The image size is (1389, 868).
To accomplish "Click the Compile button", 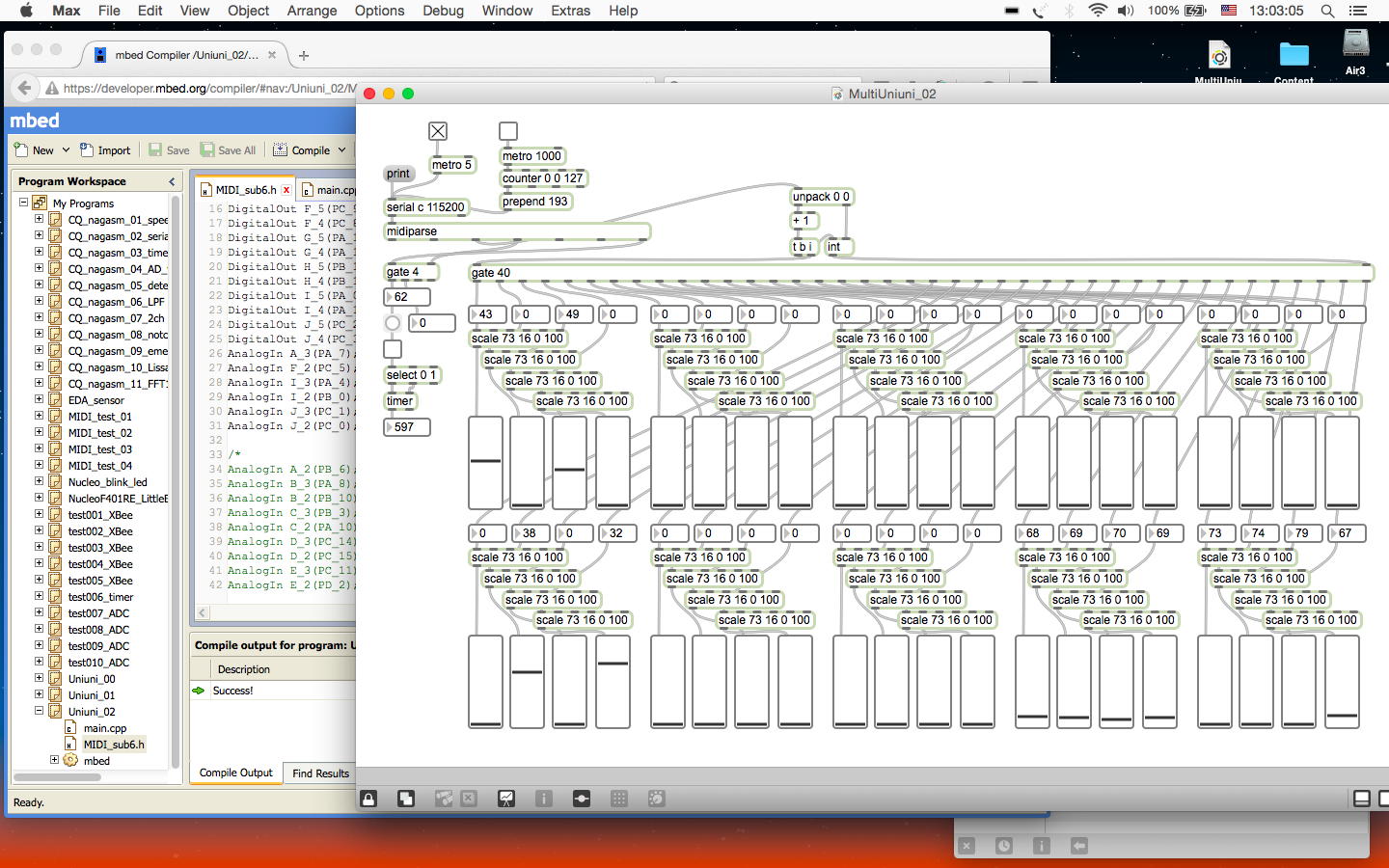I will point(302,150).
